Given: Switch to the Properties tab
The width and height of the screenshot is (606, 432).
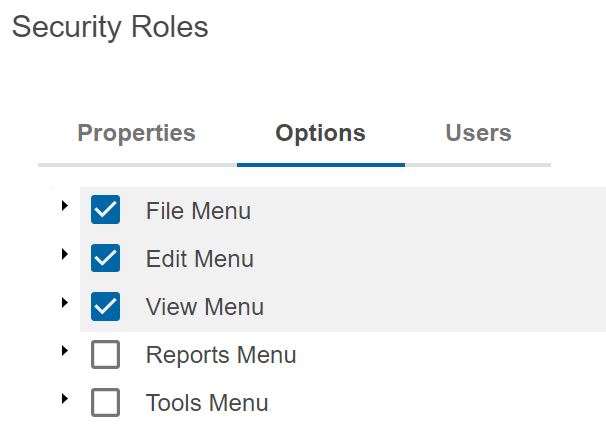Looking at the screenshot, I should (x=137, y=133).
